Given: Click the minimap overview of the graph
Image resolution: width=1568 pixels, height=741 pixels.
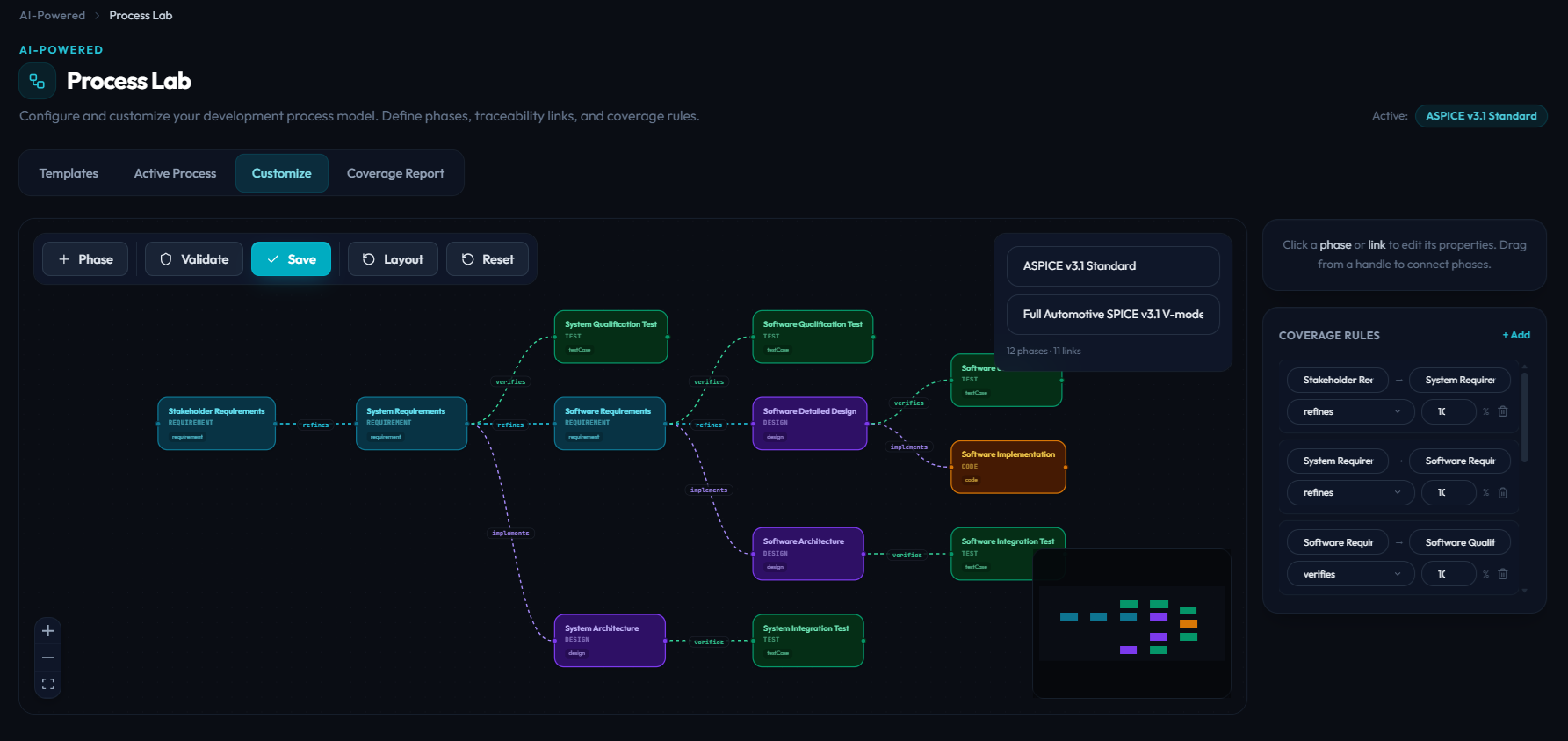Looking at the screenshot, I should (1131, 623).
